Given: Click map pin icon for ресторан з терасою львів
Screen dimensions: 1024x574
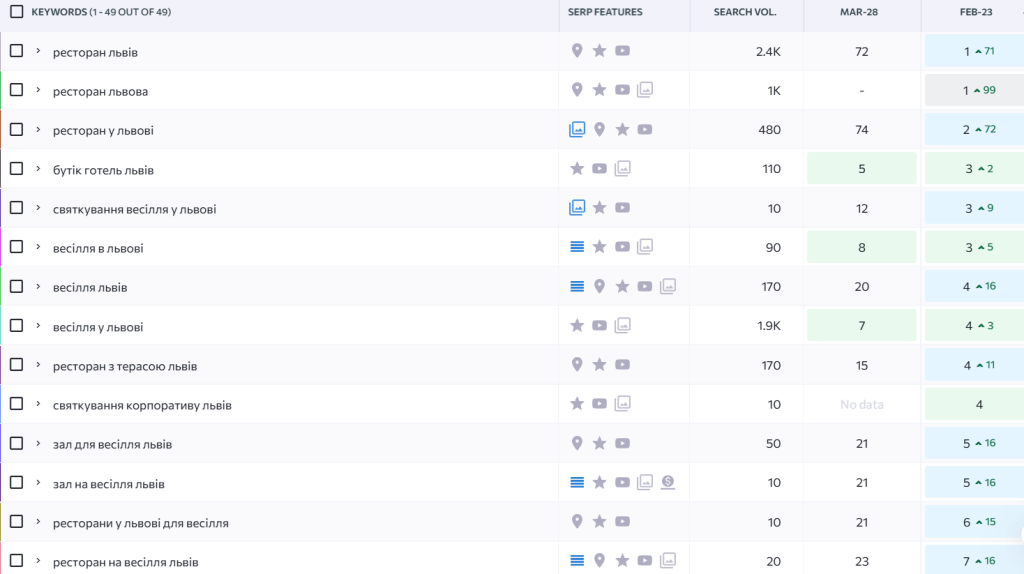Looking at the screenshot, I should point(577,364).
